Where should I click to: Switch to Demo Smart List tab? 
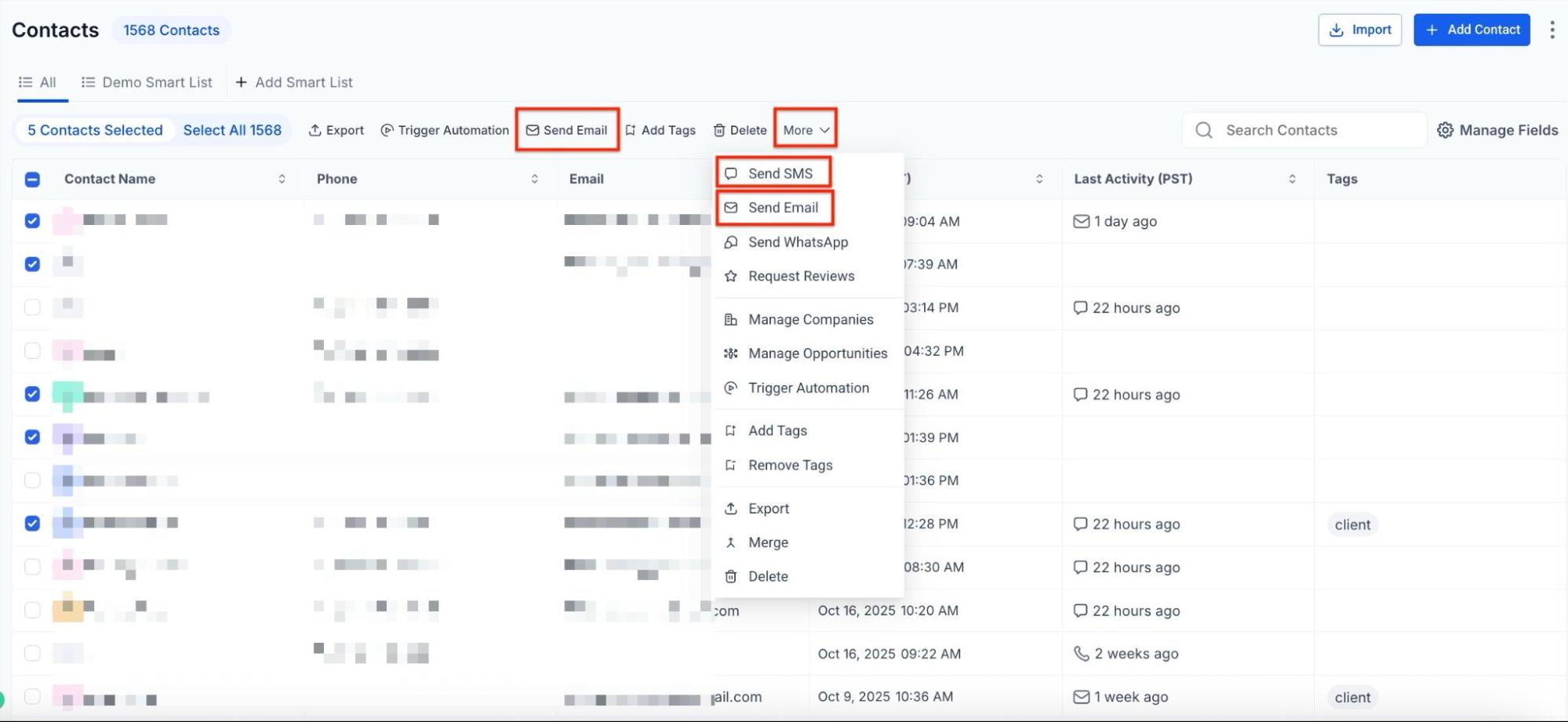point(147,82)
